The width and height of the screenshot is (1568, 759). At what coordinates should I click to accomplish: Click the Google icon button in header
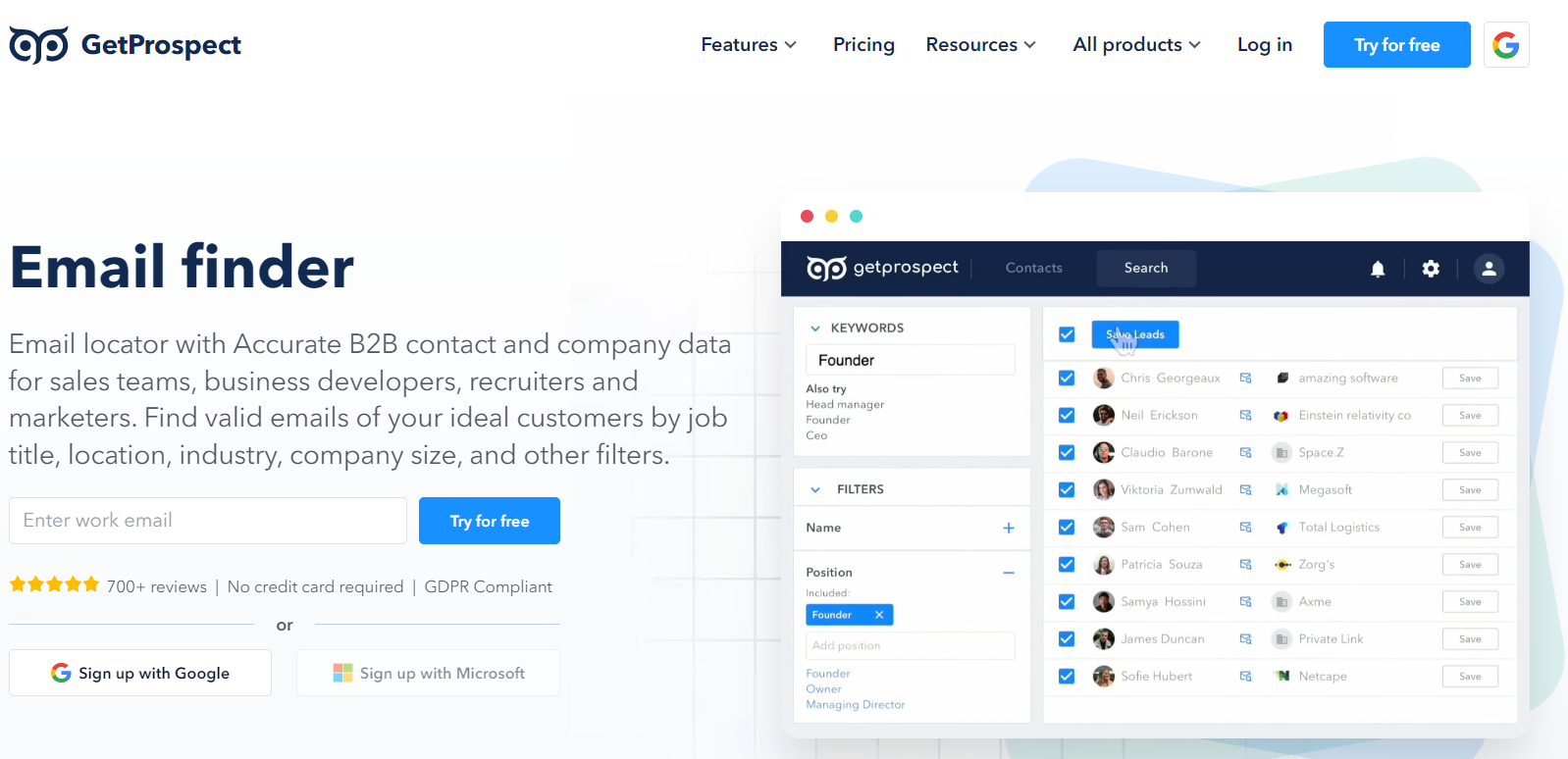[x=1506, y=44]
